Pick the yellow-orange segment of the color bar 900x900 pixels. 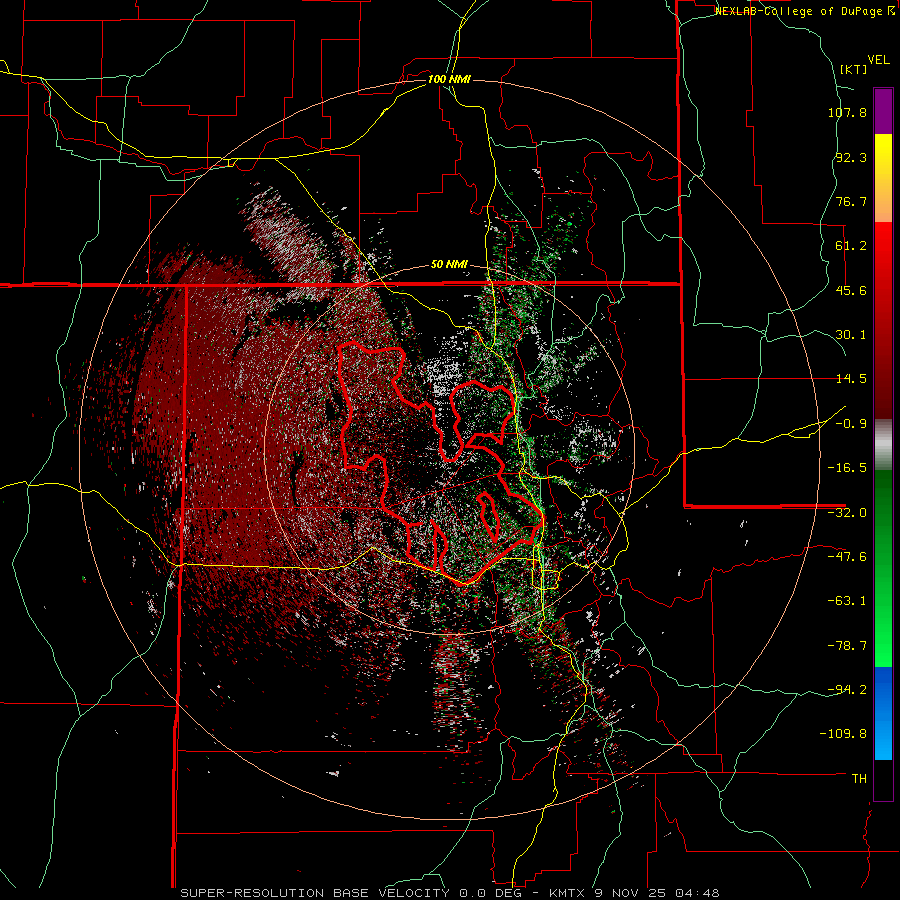[883, 178]
